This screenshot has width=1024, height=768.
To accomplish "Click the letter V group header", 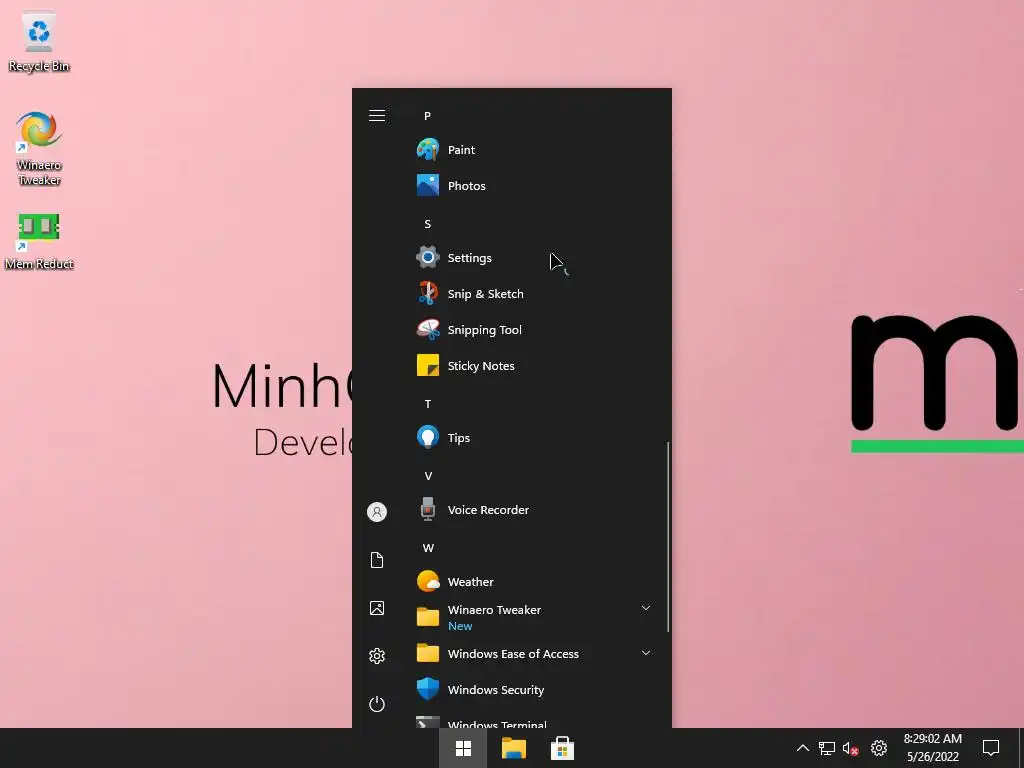I will [x=428, y=476].
